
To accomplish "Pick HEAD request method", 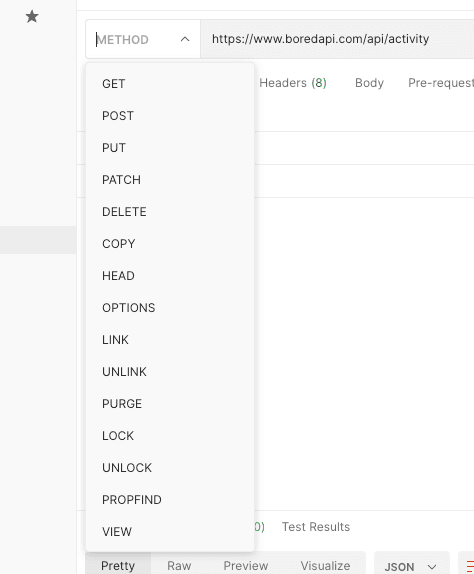I will (170, 276).
